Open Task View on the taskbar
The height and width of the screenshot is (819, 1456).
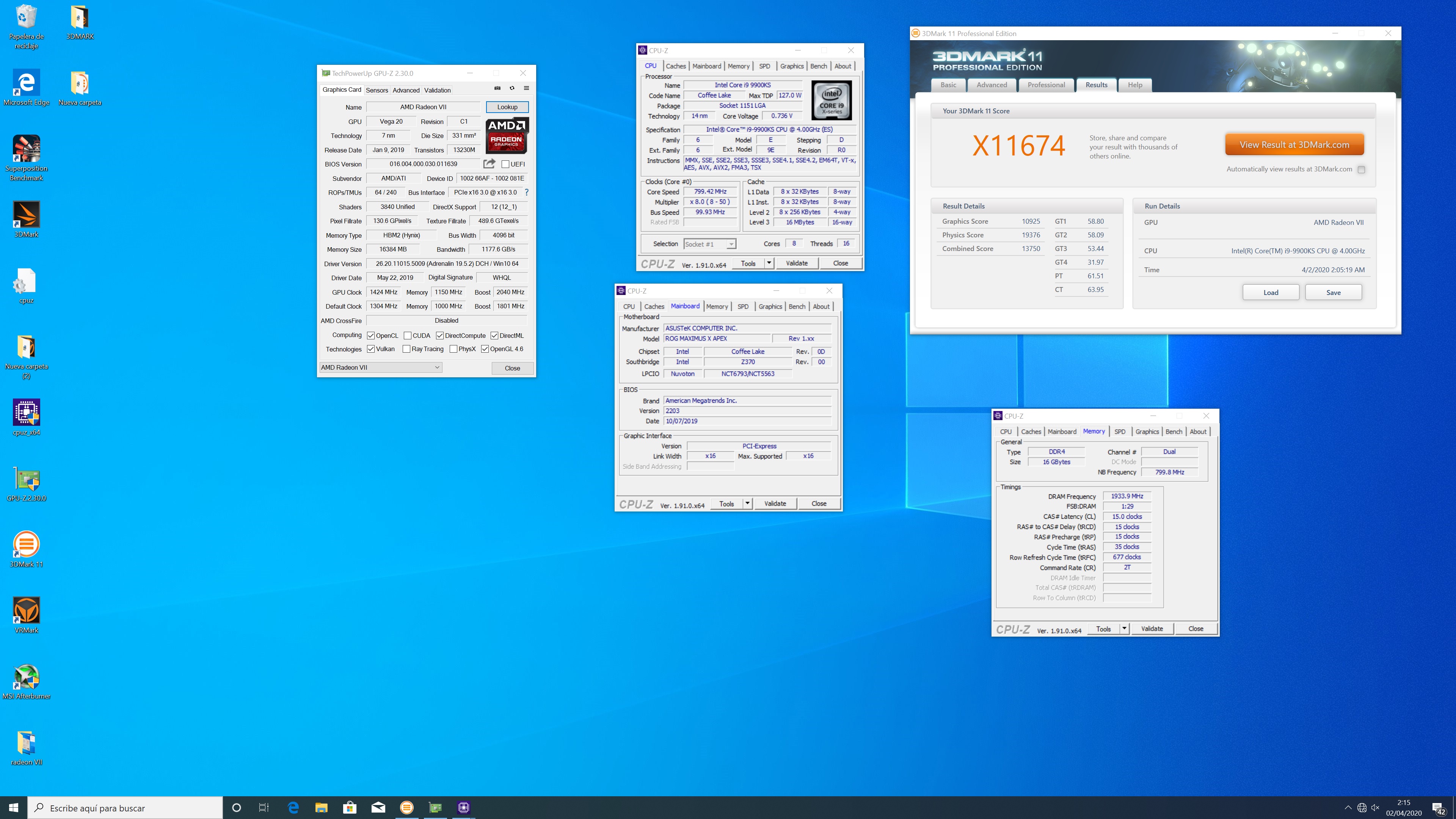coord(264,808)
